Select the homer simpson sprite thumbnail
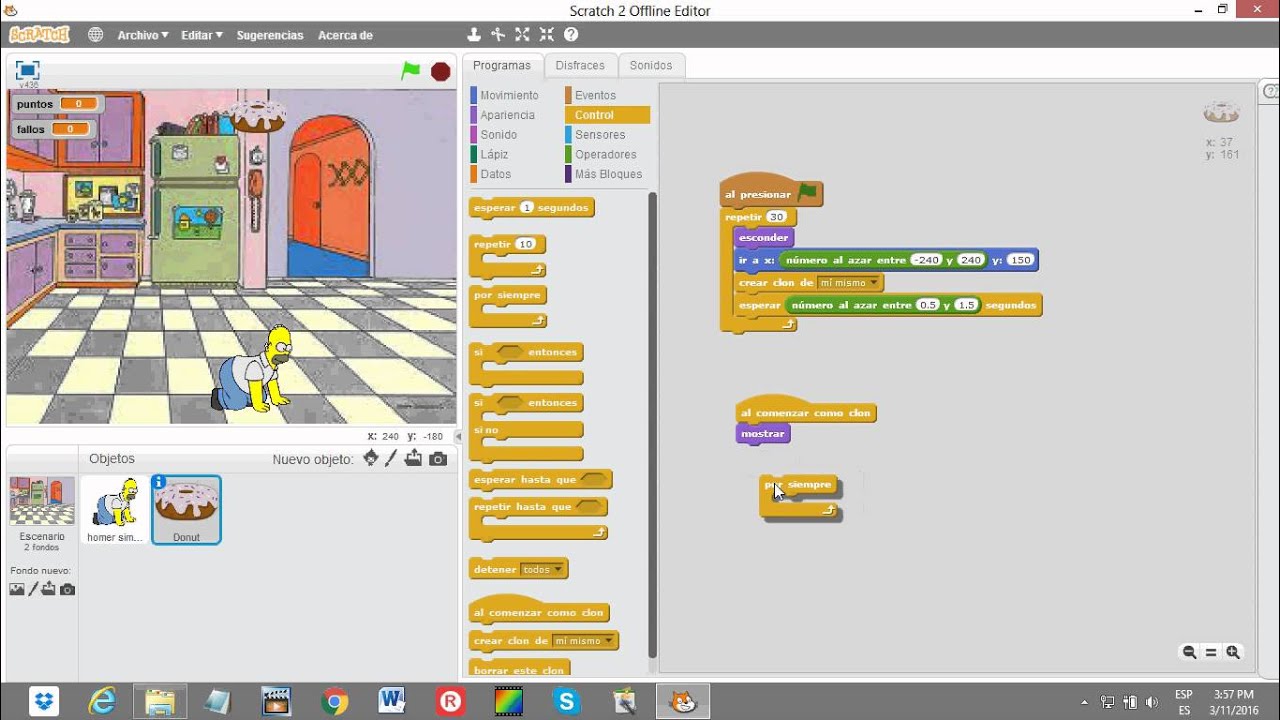The height and width of the screenshot is (720, 1280). pos(115,510)
